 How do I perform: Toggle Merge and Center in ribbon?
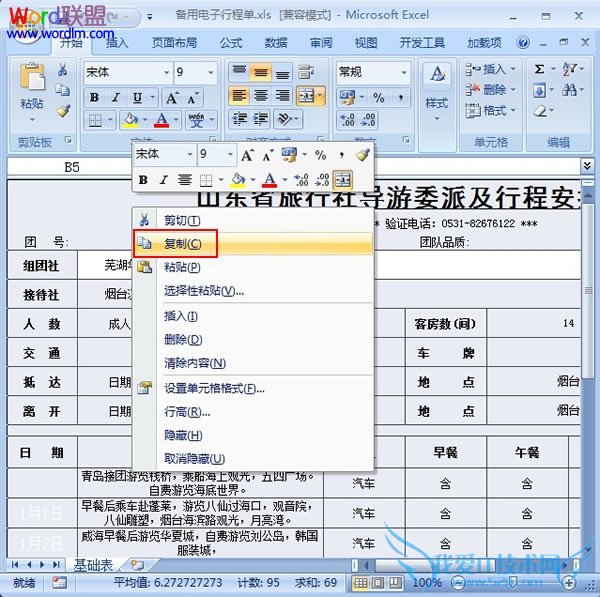306,95
